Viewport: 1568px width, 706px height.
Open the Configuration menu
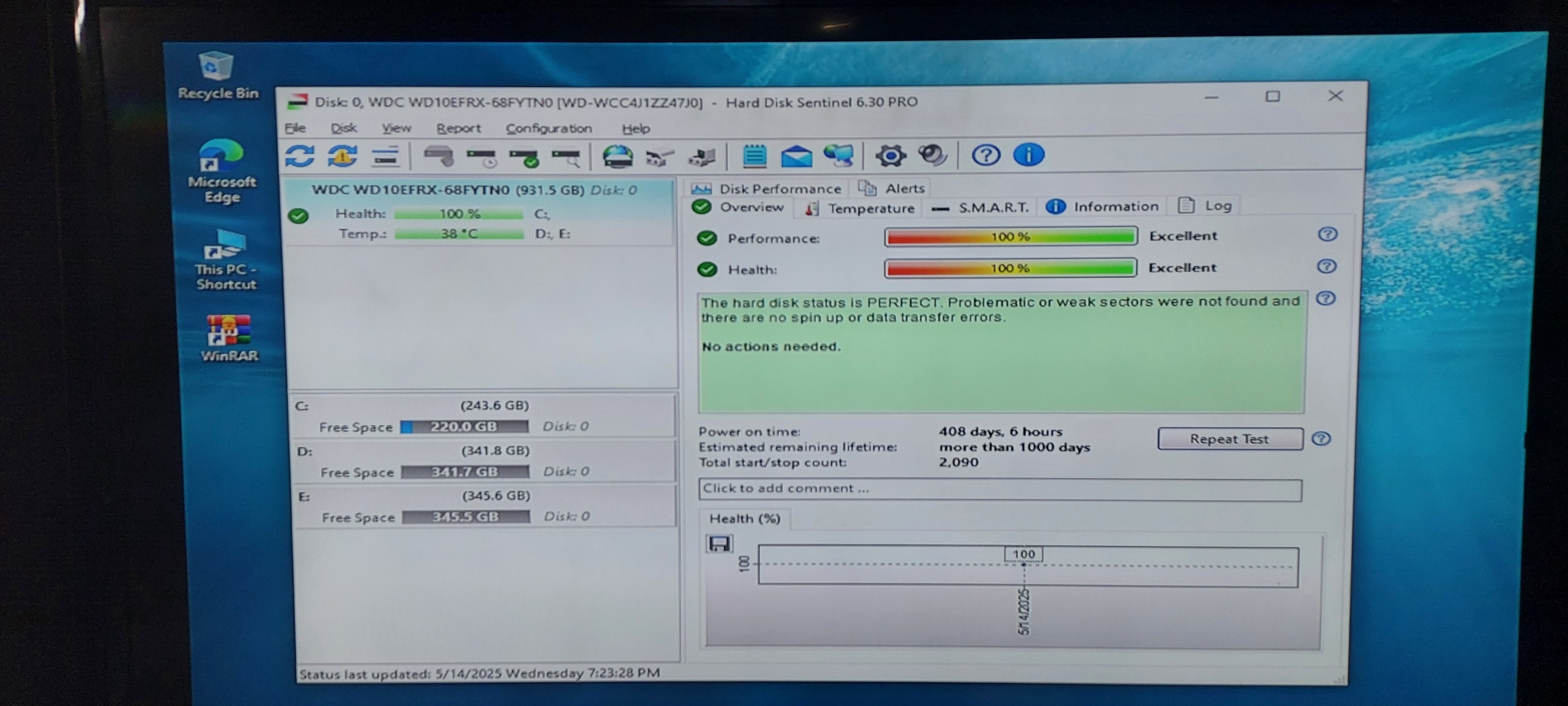point(548,129)
